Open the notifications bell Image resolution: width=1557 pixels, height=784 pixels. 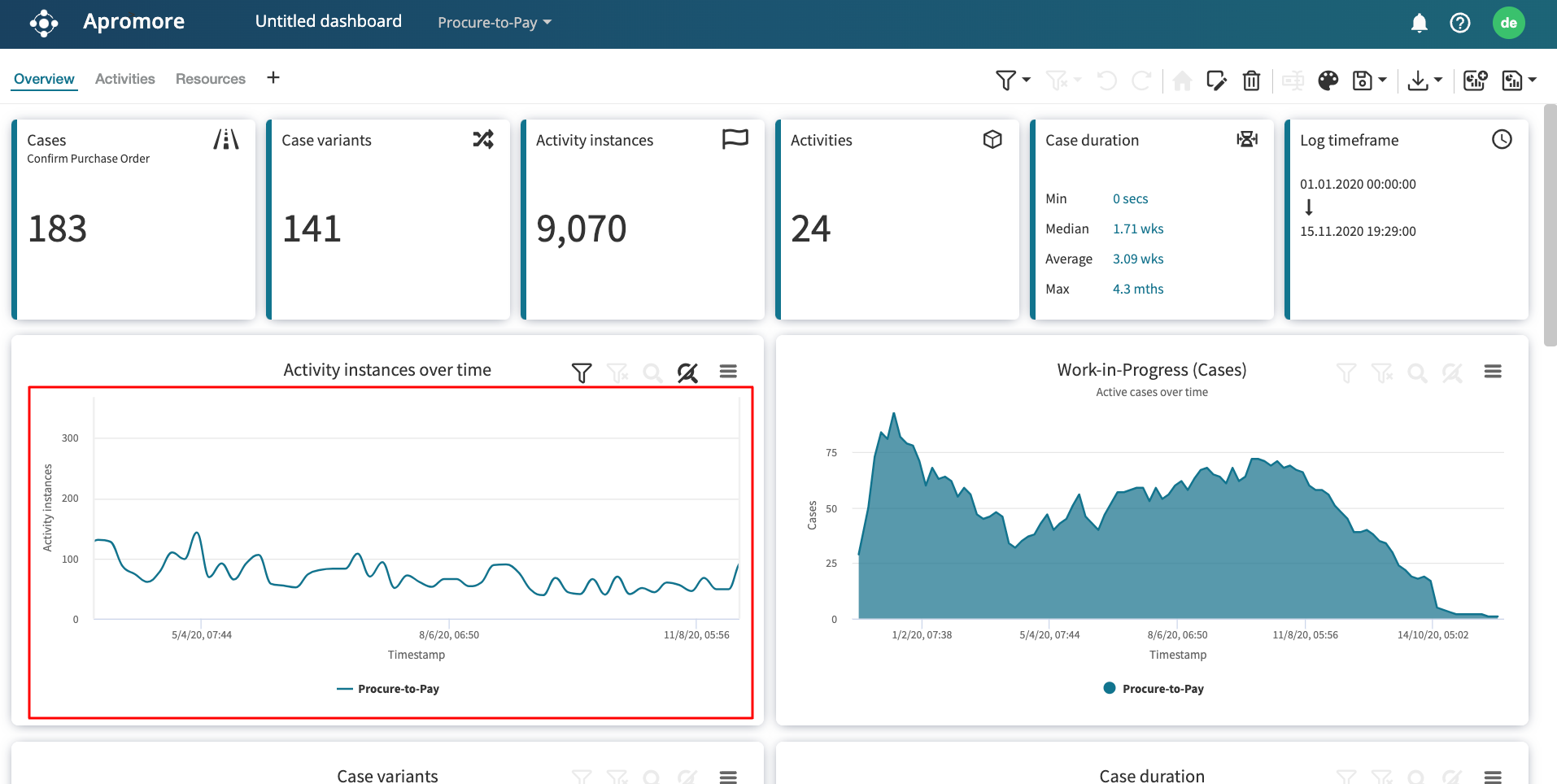pyautogui.click(x=1419, y=23)
